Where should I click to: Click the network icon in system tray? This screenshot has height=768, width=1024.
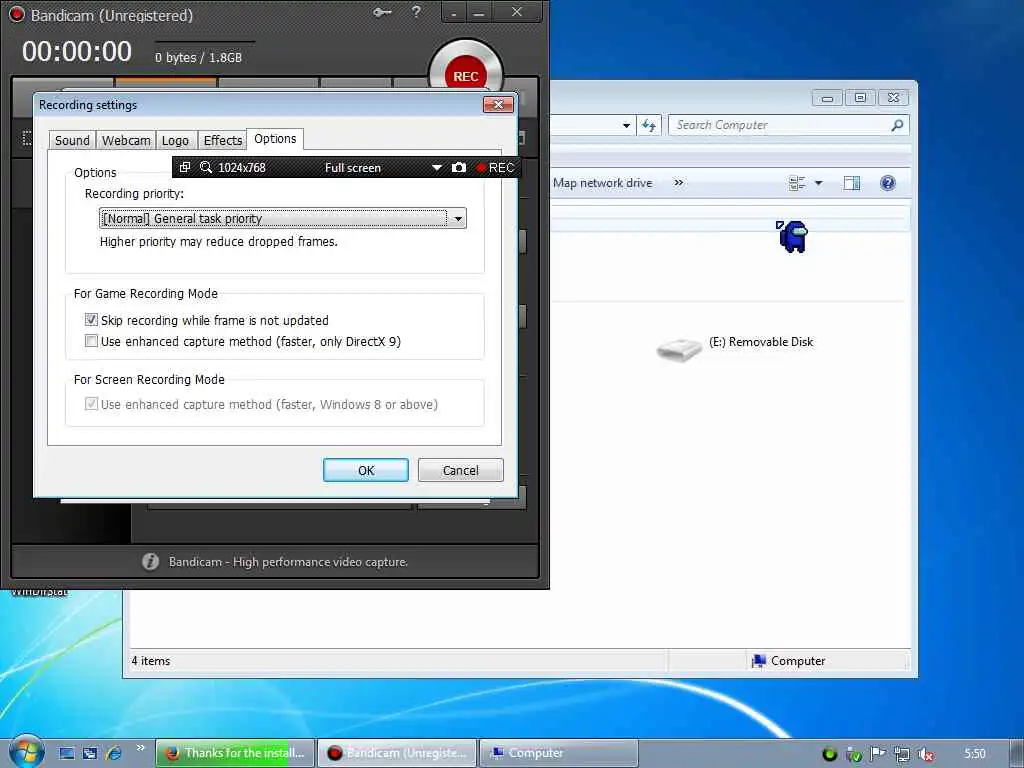902,754
